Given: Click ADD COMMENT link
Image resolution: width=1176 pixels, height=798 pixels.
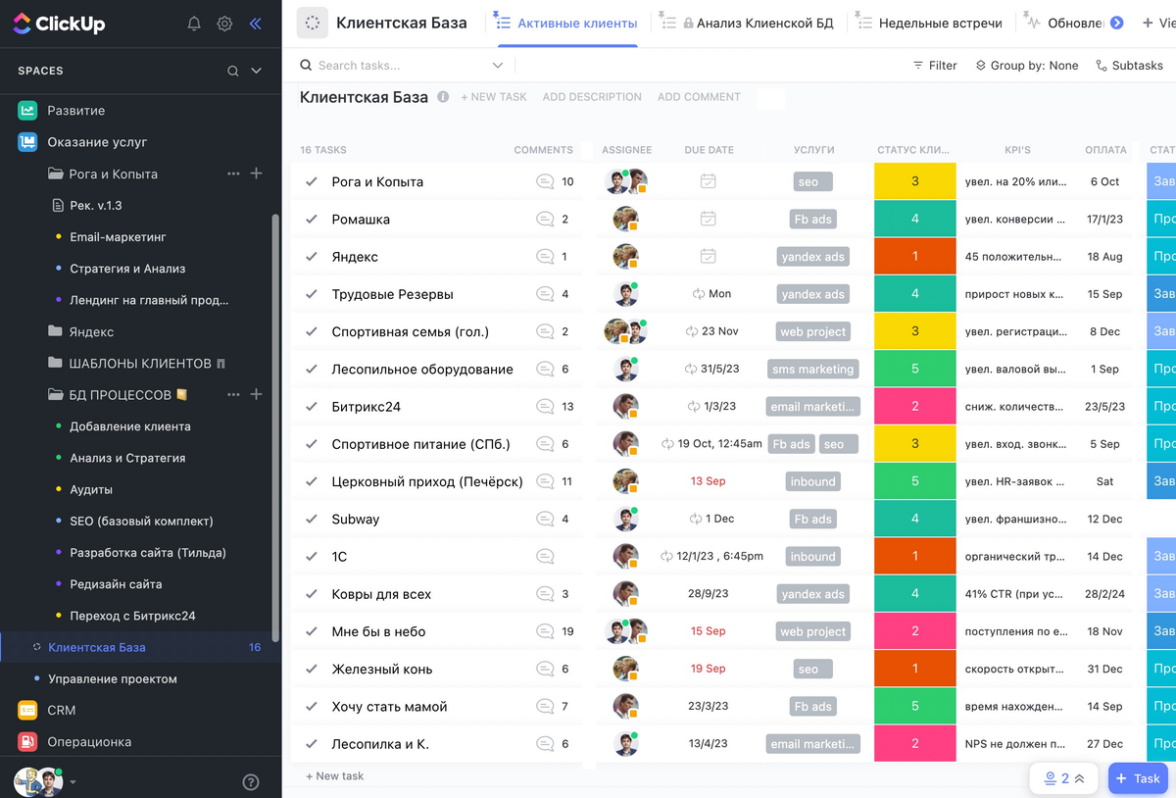Looking at the screenshot, I should (x=699, y=97).
